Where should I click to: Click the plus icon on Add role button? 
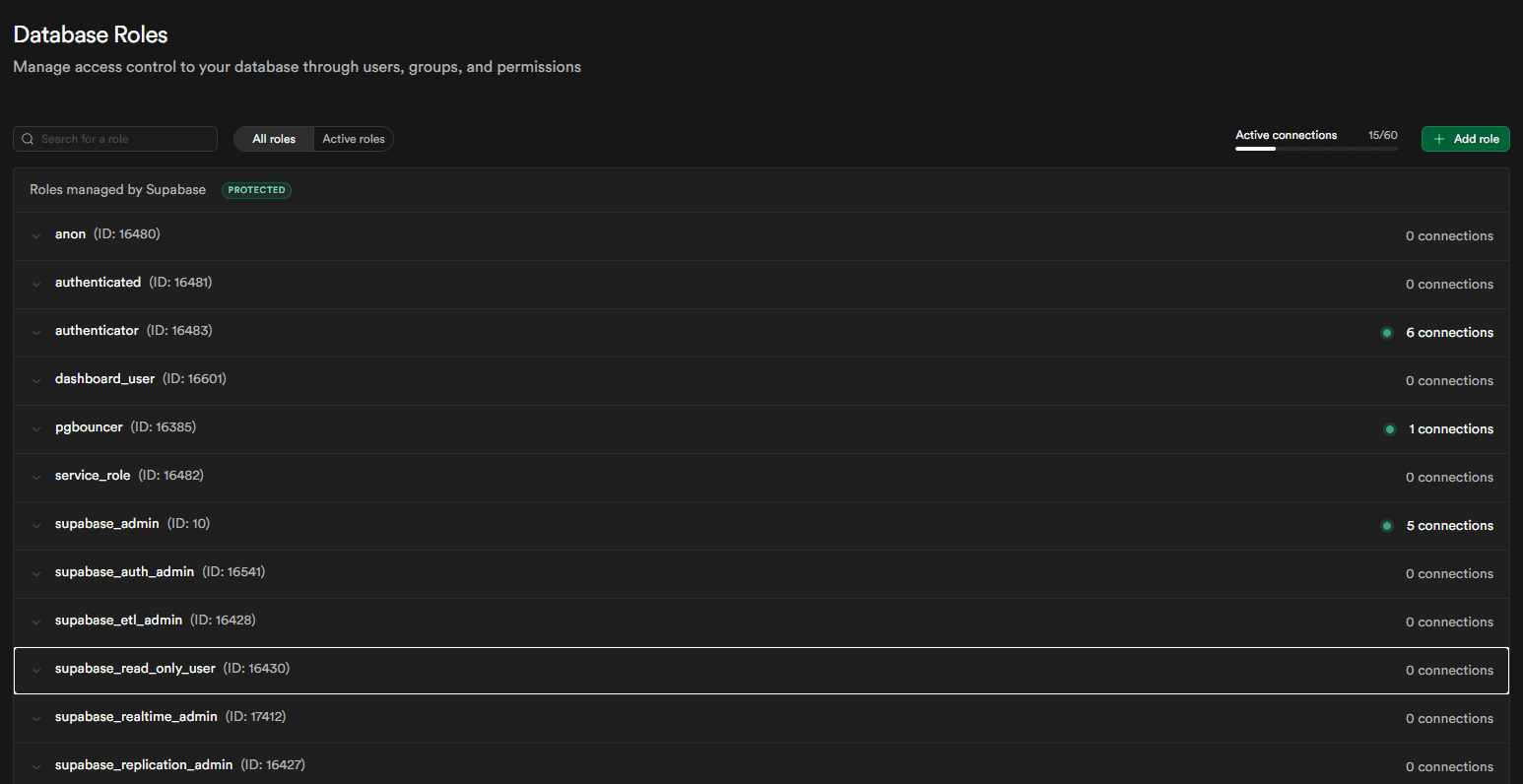1438,138
